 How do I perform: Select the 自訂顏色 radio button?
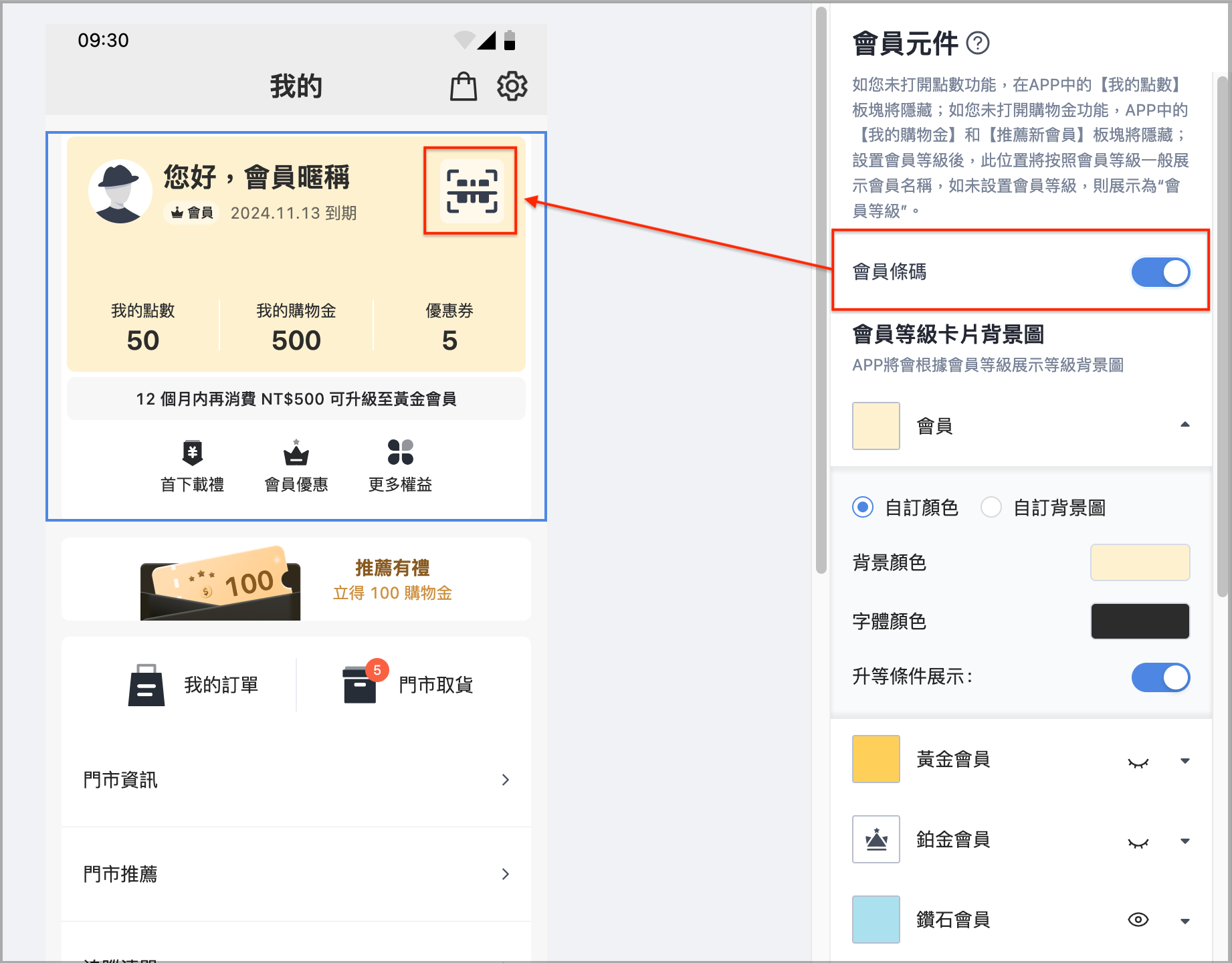pos(863,508)
